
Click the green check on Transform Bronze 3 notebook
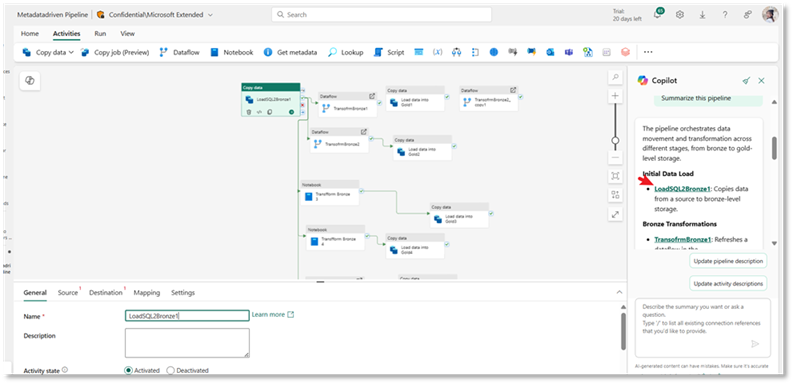pyautogui.click(x=362, y=191)
